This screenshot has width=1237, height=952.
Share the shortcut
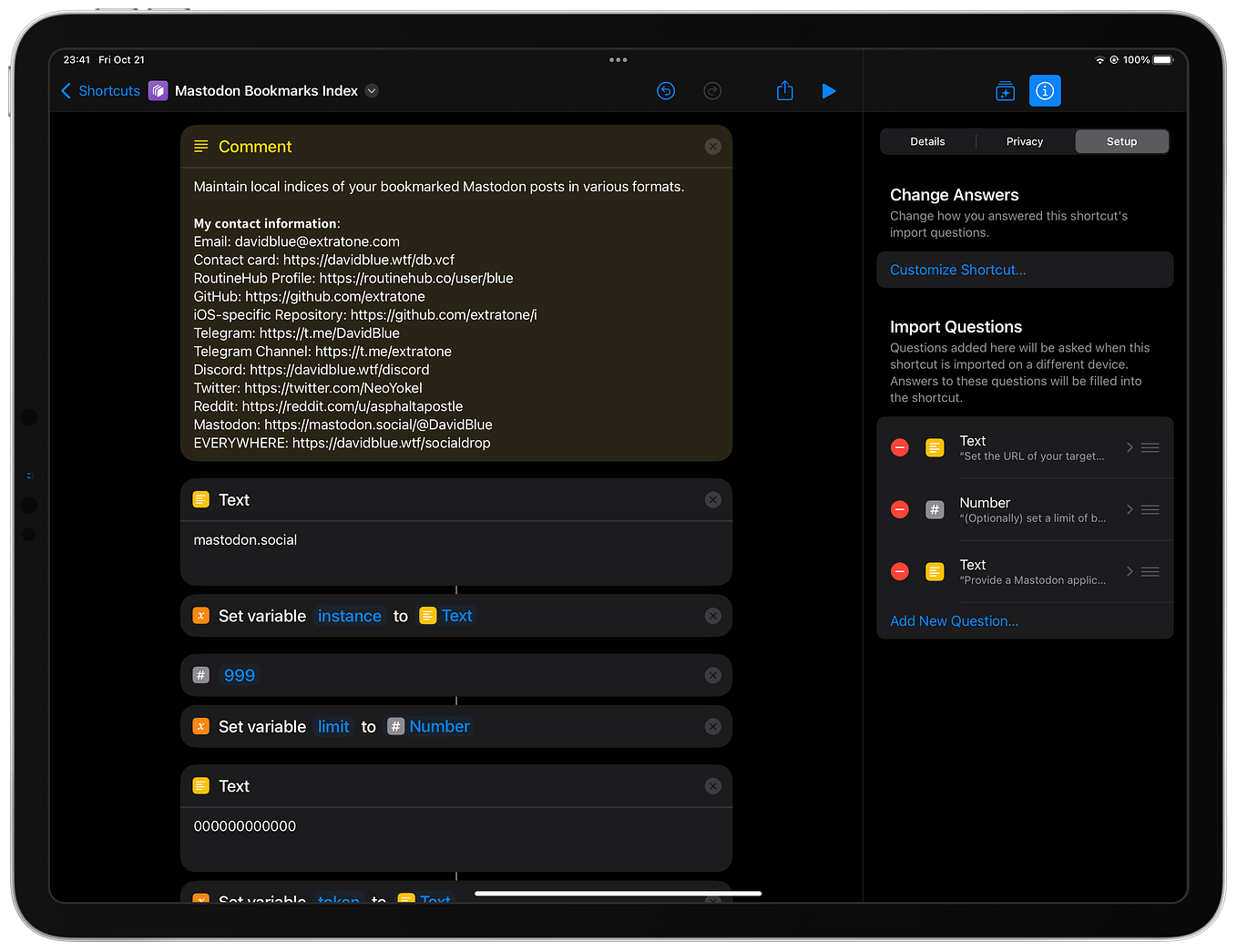pos(785,90)
